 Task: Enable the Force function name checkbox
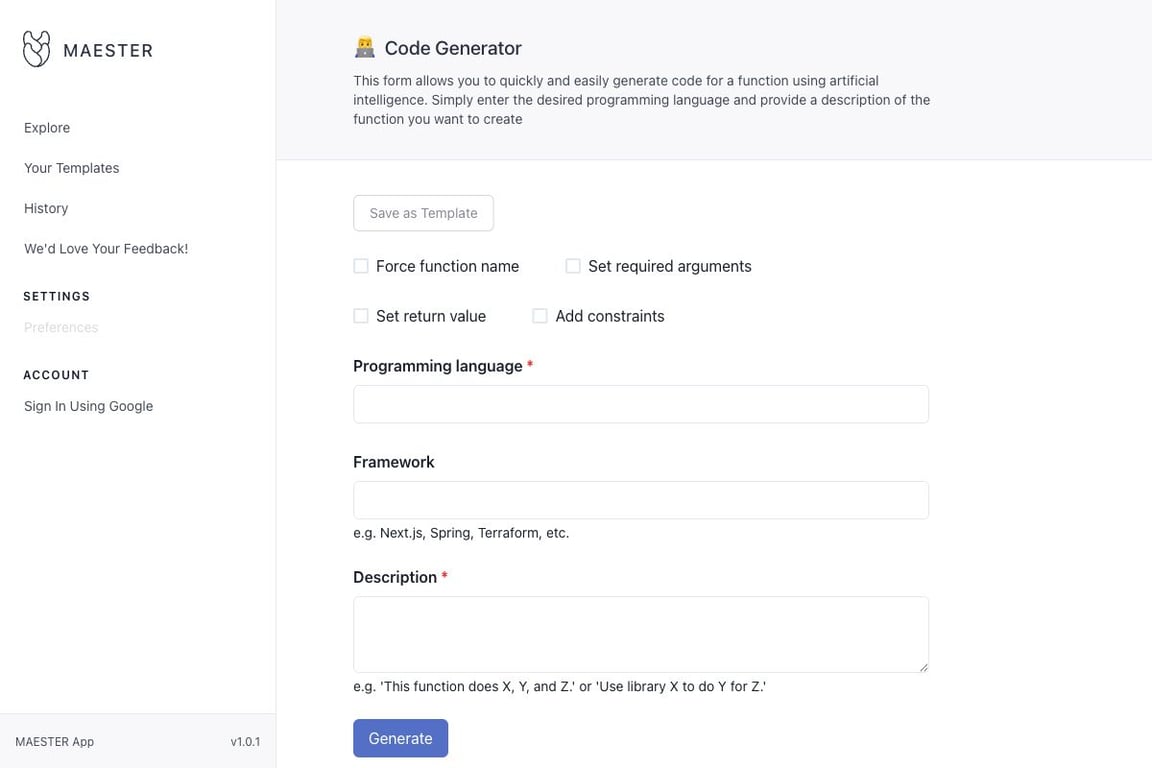point(361,266)
